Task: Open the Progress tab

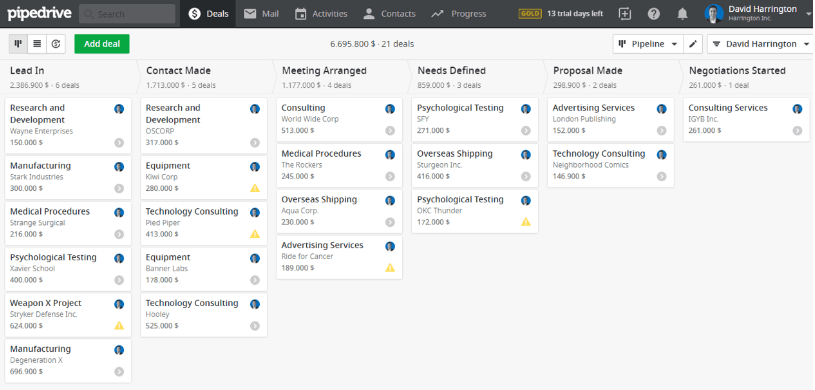Action: 459,14
